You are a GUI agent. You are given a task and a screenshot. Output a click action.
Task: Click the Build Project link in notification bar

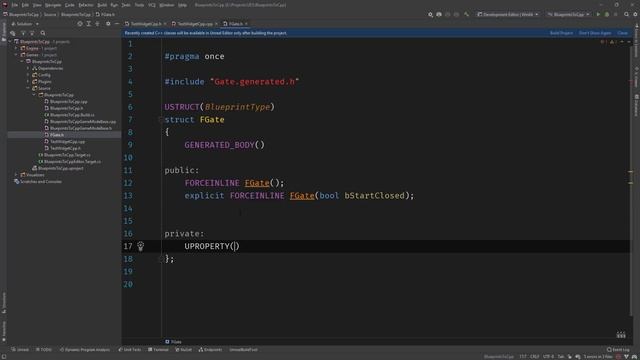561,33
